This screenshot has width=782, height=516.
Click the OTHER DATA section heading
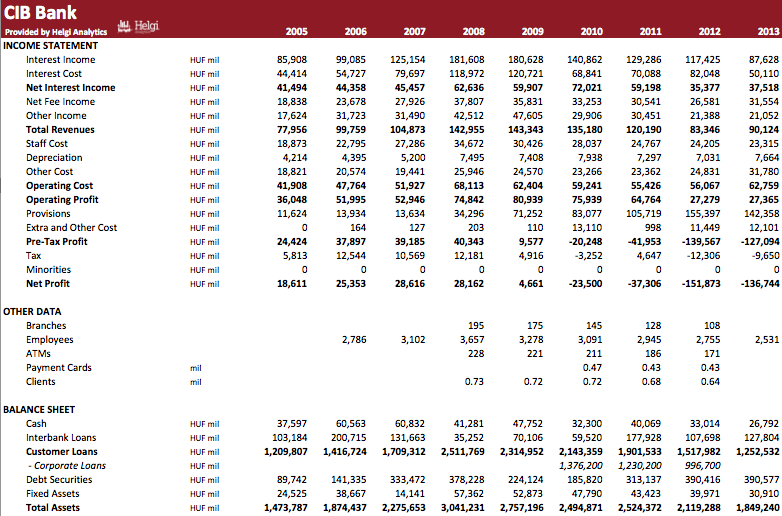pos(32,312)
